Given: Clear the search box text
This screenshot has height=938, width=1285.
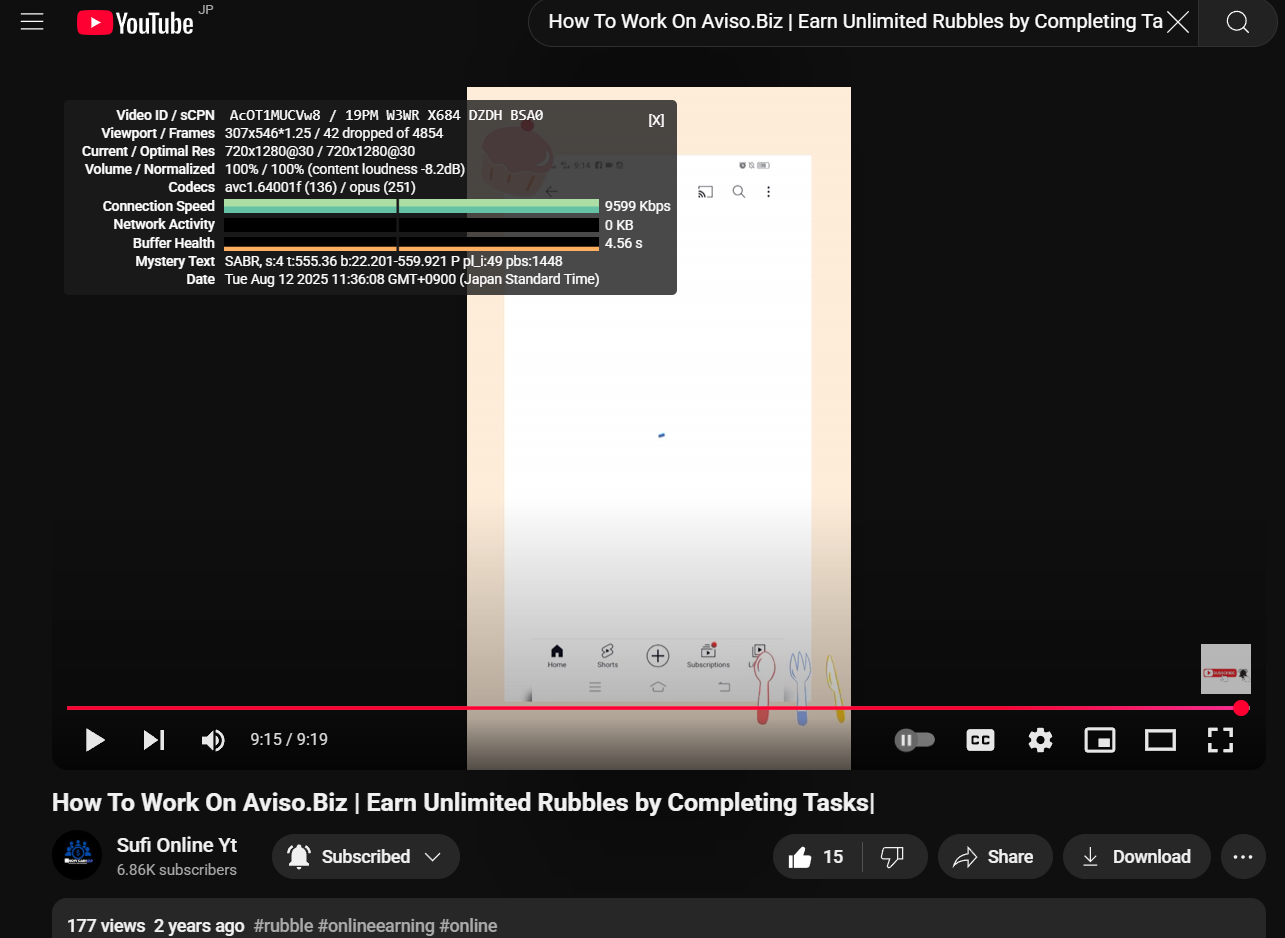Looking at the screenshot, I should [x=1178, y=22].
